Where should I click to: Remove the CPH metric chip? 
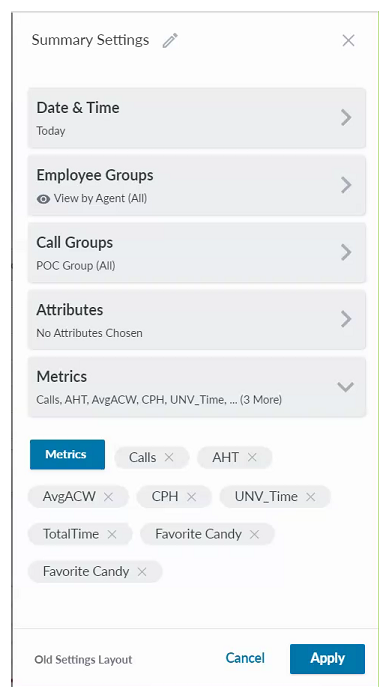[191, 497]
